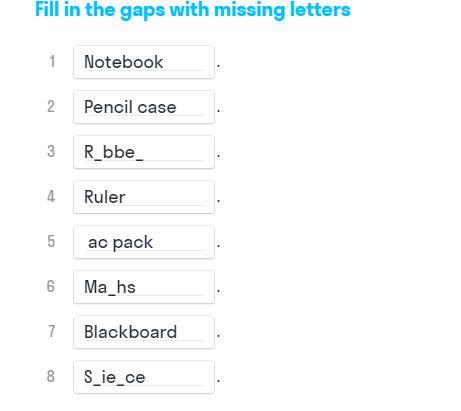The height and width of the screenshot is (411, 461).
Task: Select the Ma_hs answer box
Action: [144, 287]
